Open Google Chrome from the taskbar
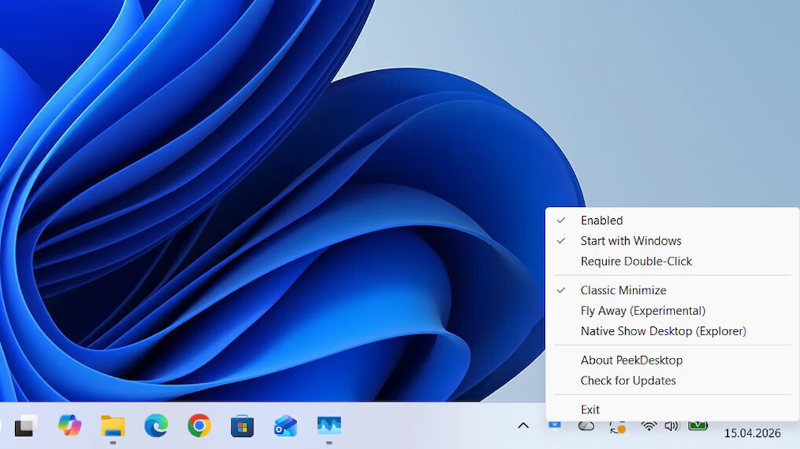This screenshot has height=449, width=800. tap(199, 426)
